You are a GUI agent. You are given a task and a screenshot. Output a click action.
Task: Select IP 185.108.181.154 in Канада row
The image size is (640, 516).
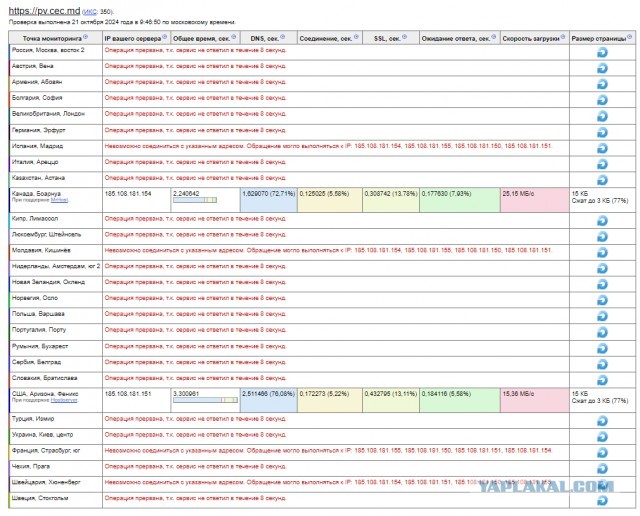(128, 194)
